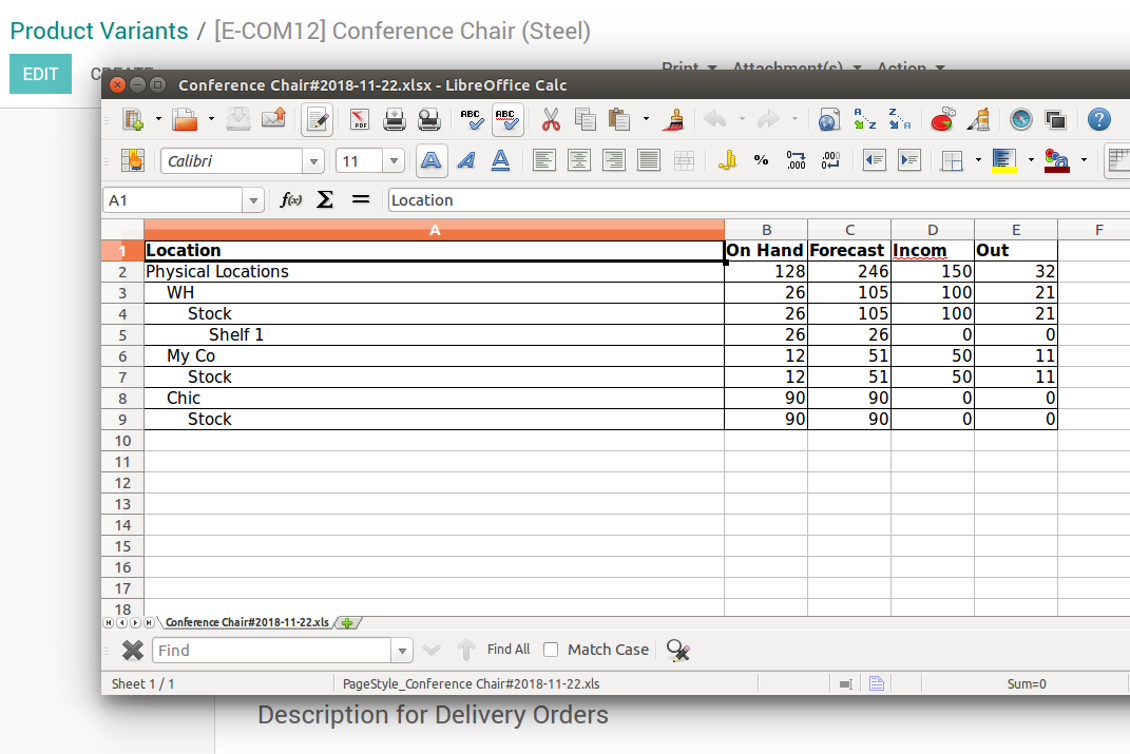
Task: Align cell text right
Action: 614,160
